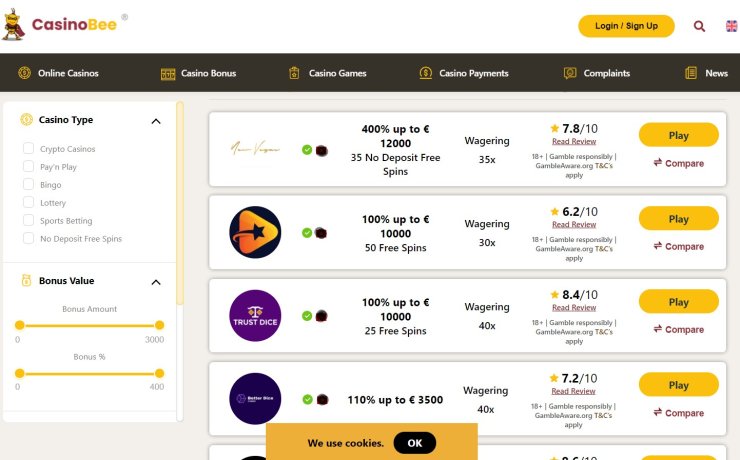Enable the Lottery filter checkbox
The height and width of the screenshot is (460, 740).
28,202
